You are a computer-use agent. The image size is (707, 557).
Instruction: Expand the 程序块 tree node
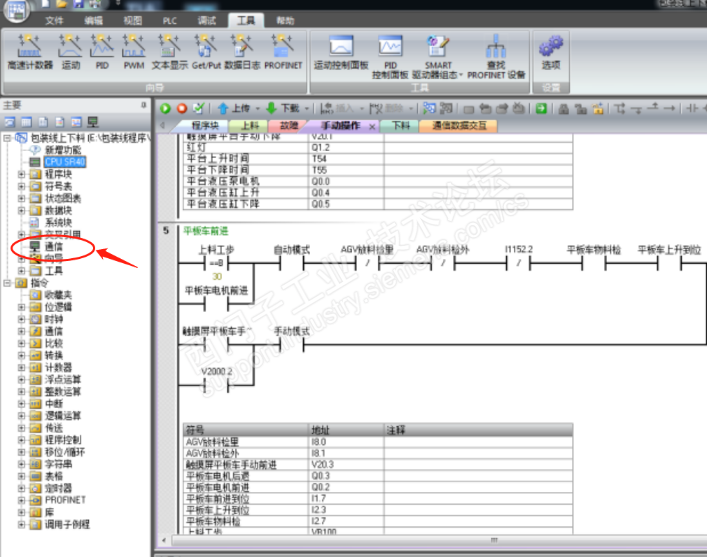21,174
